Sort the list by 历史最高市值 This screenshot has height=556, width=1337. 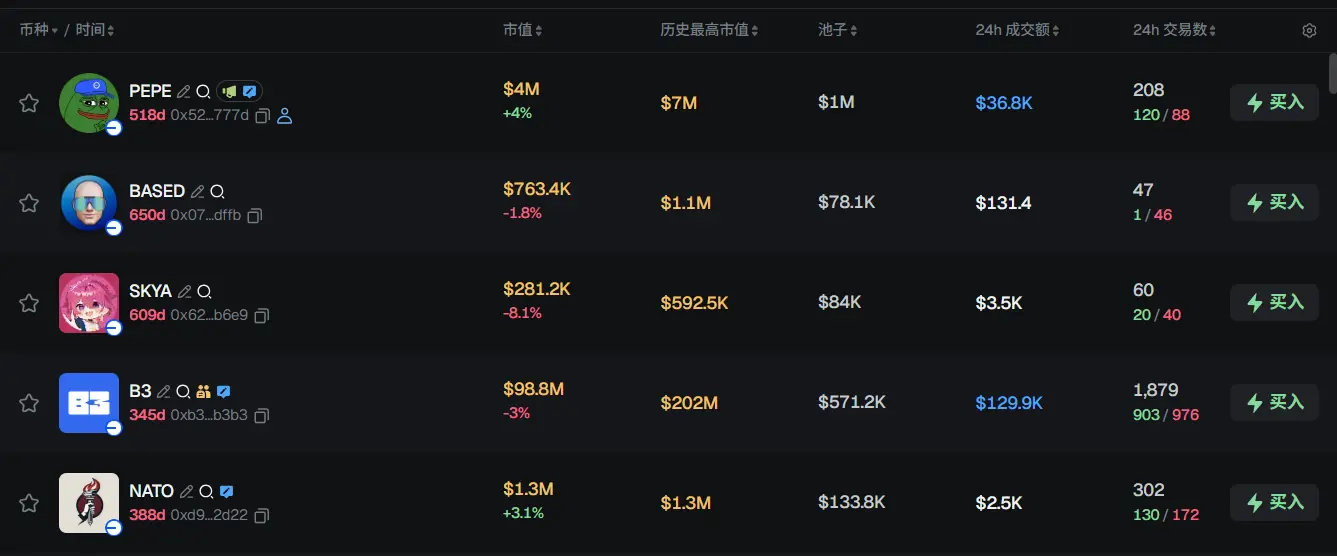click(709, 30)
